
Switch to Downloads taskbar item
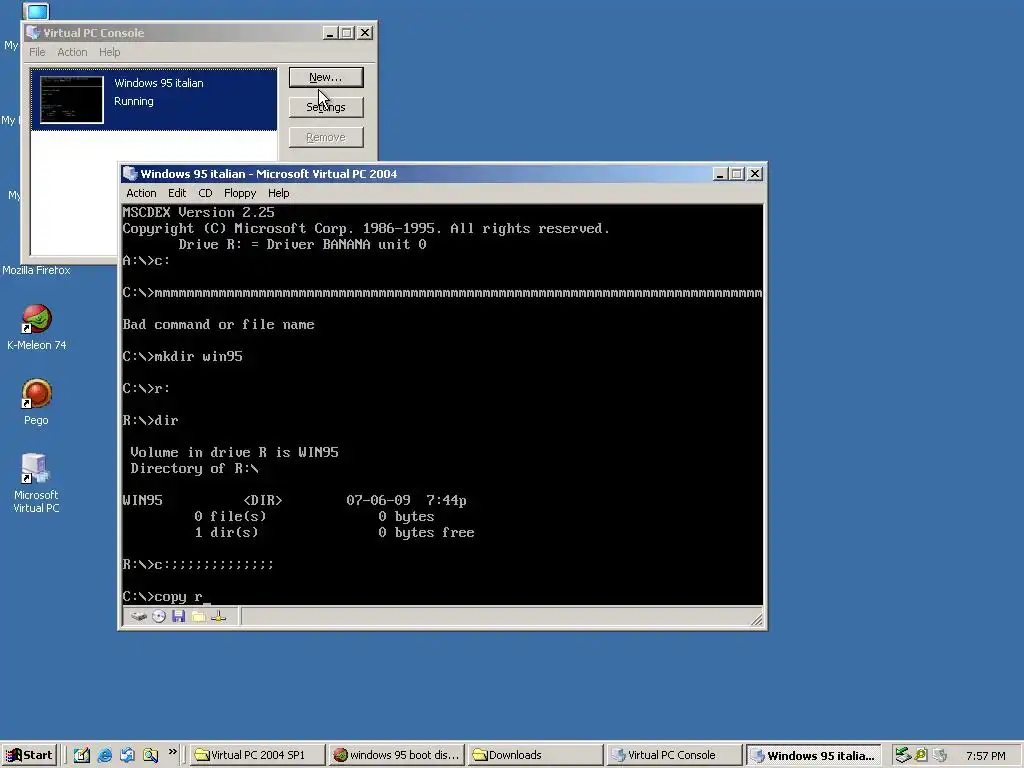536,755
